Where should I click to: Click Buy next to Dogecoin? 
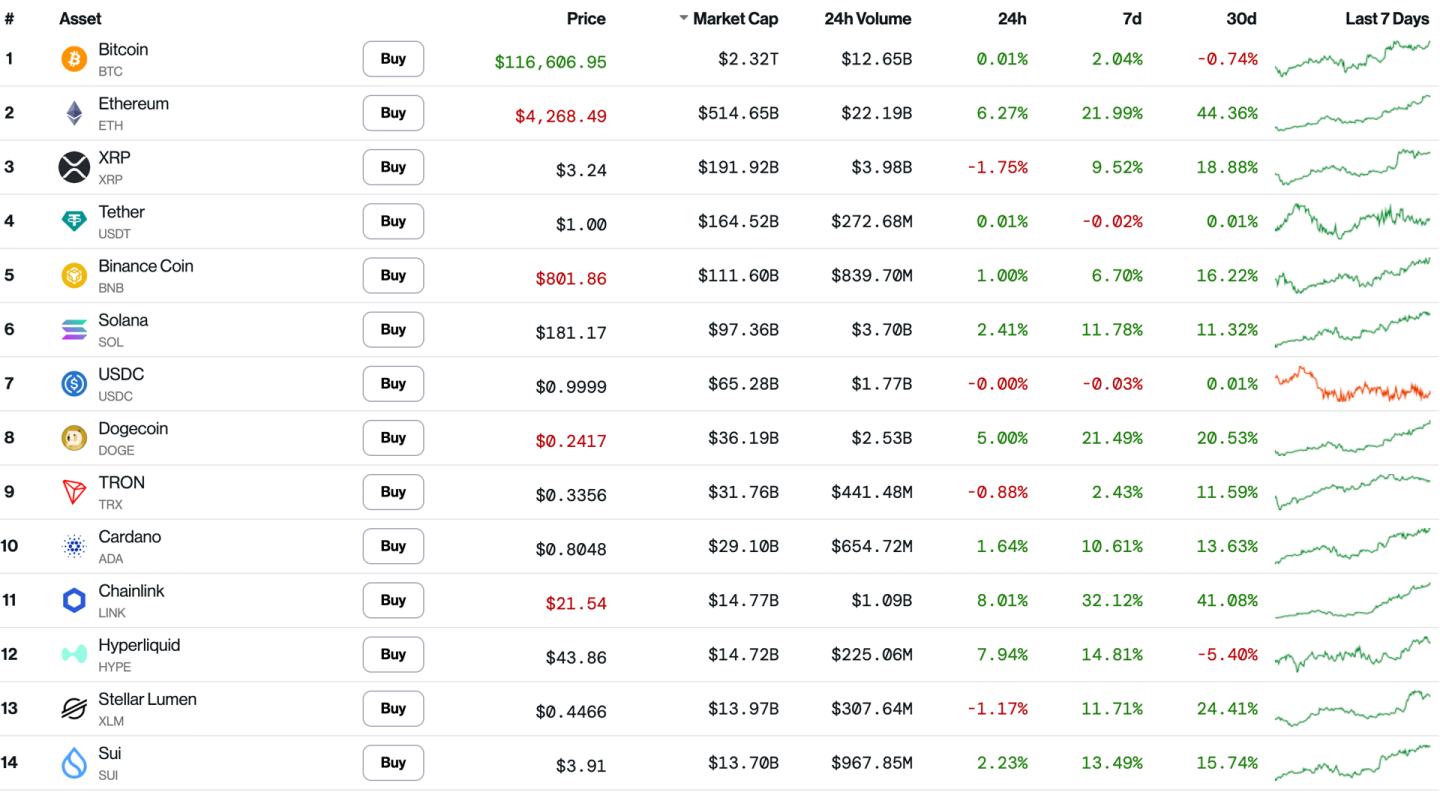click(x=393, y=437)
